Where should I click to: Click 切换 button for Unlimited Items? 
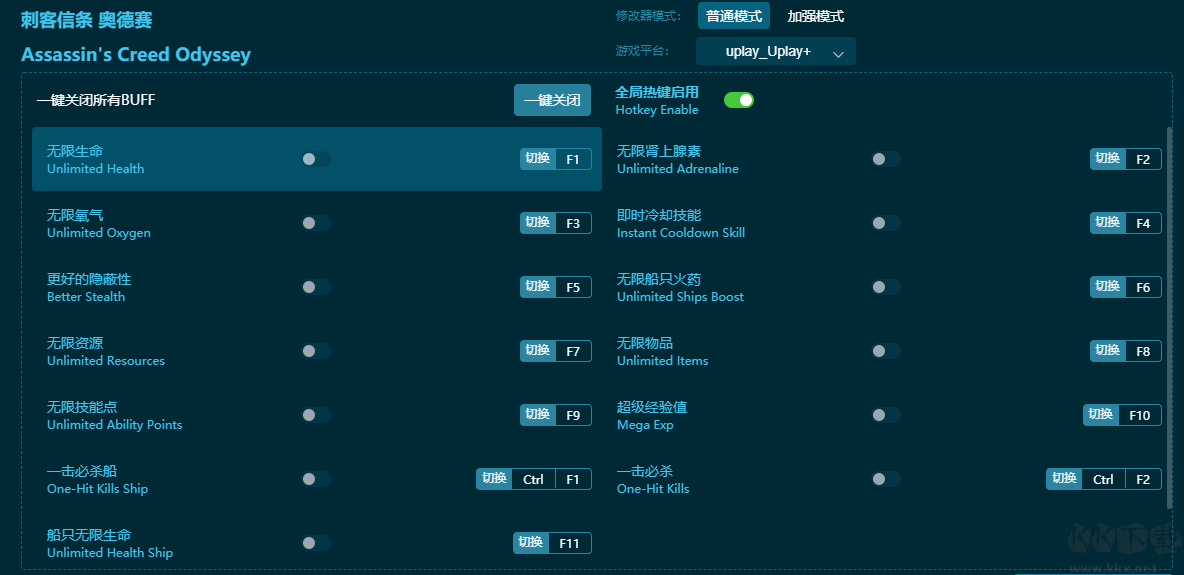coord(1108,351)
